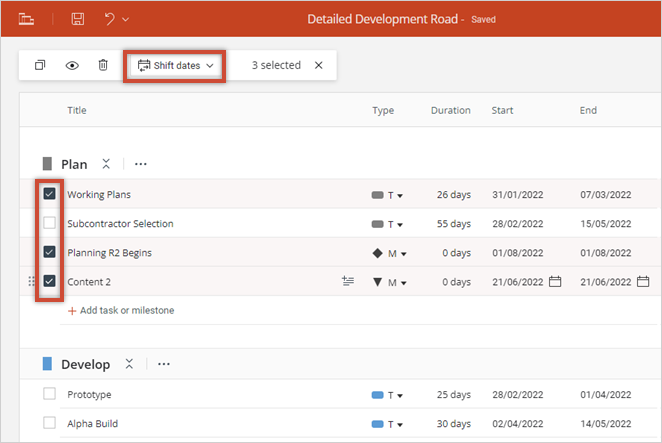Uncheck the Planning R2 Begins checkbox
662x443 pixels.
tap(49, 252)
